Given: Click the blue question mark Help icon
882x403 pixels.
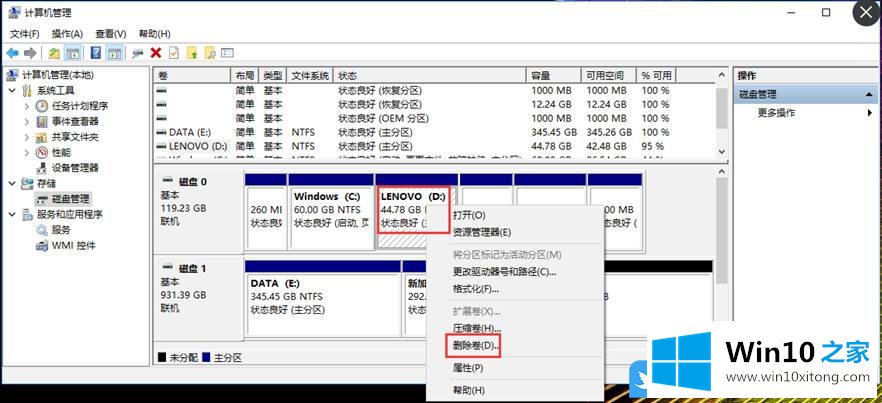Looking at the screenshot, I should 97,52.
